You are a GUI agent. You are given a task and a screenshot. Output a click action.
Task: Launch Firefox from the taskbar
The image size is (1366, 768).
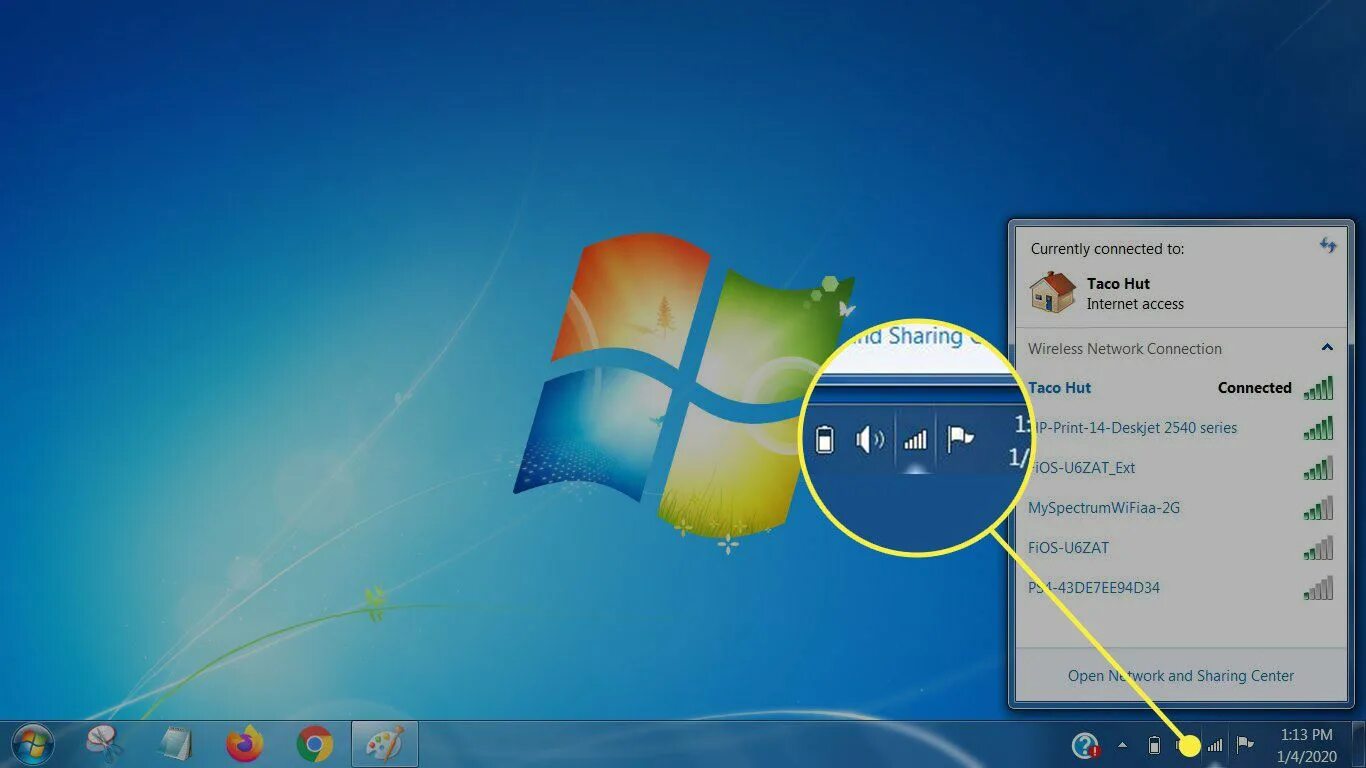coord(243,744)
